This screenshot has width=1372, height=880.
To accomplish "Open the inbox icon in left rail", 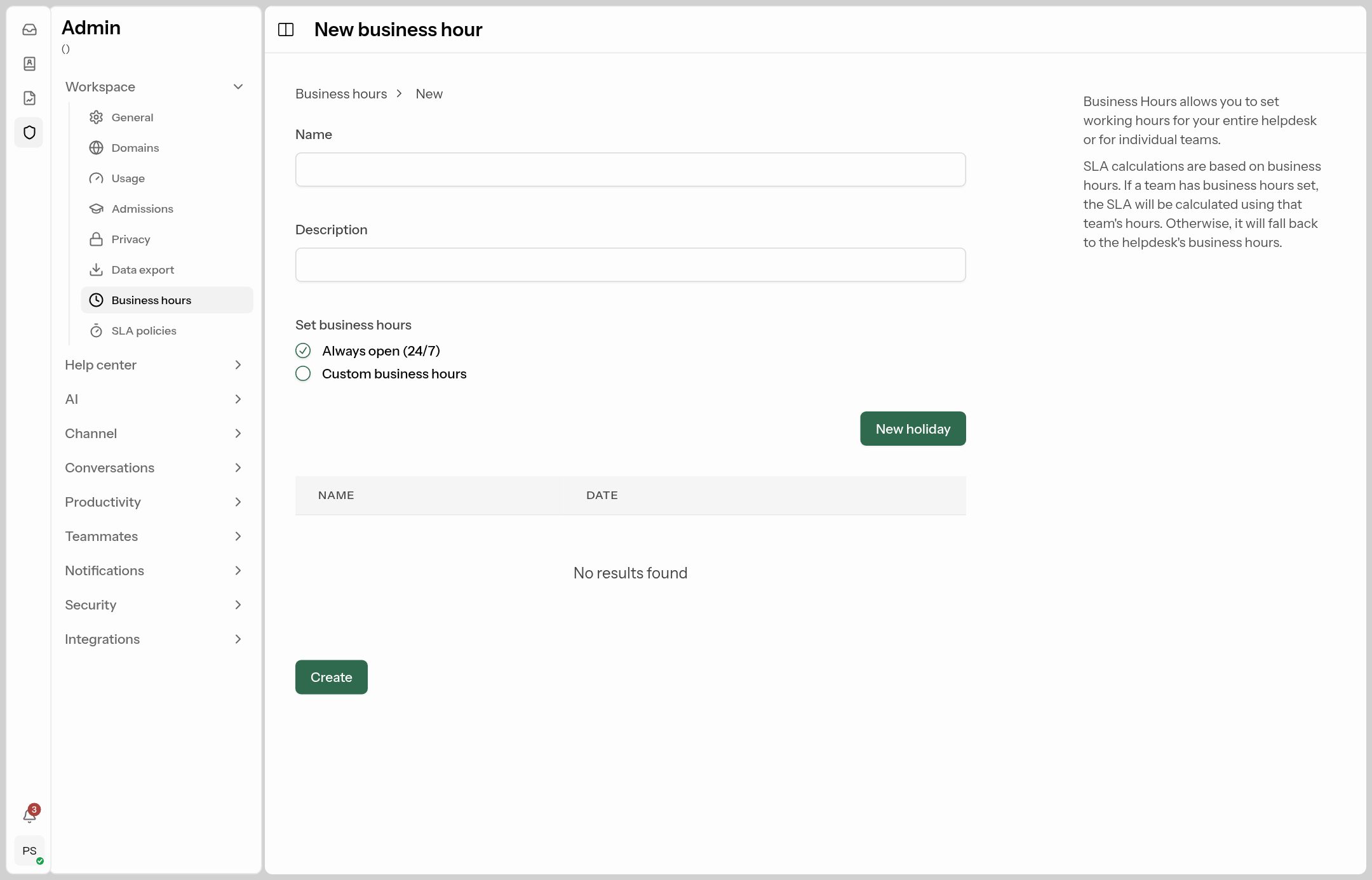I will [29, 30].
